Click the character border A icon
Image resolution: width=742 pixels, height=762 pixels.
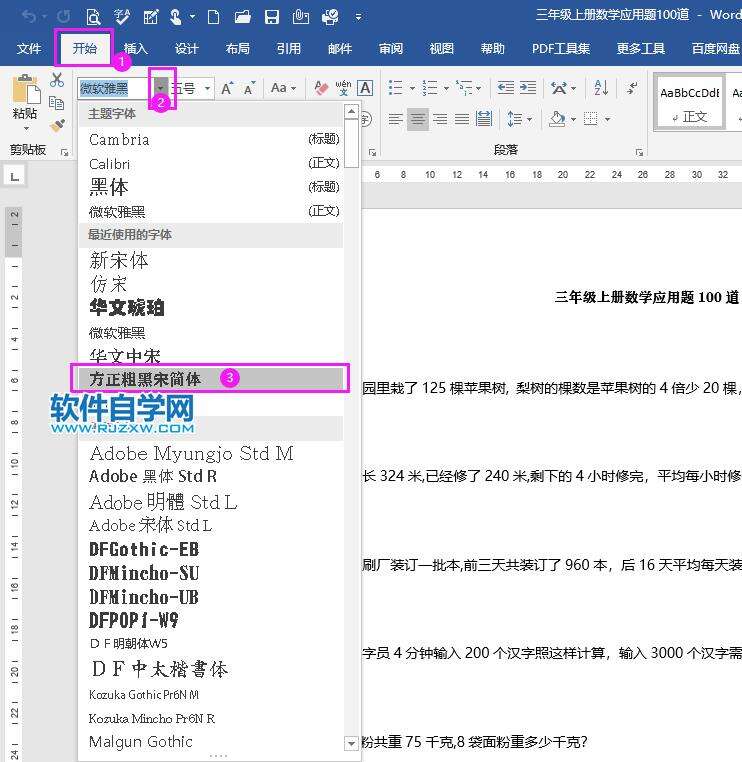tap(365, 88)
